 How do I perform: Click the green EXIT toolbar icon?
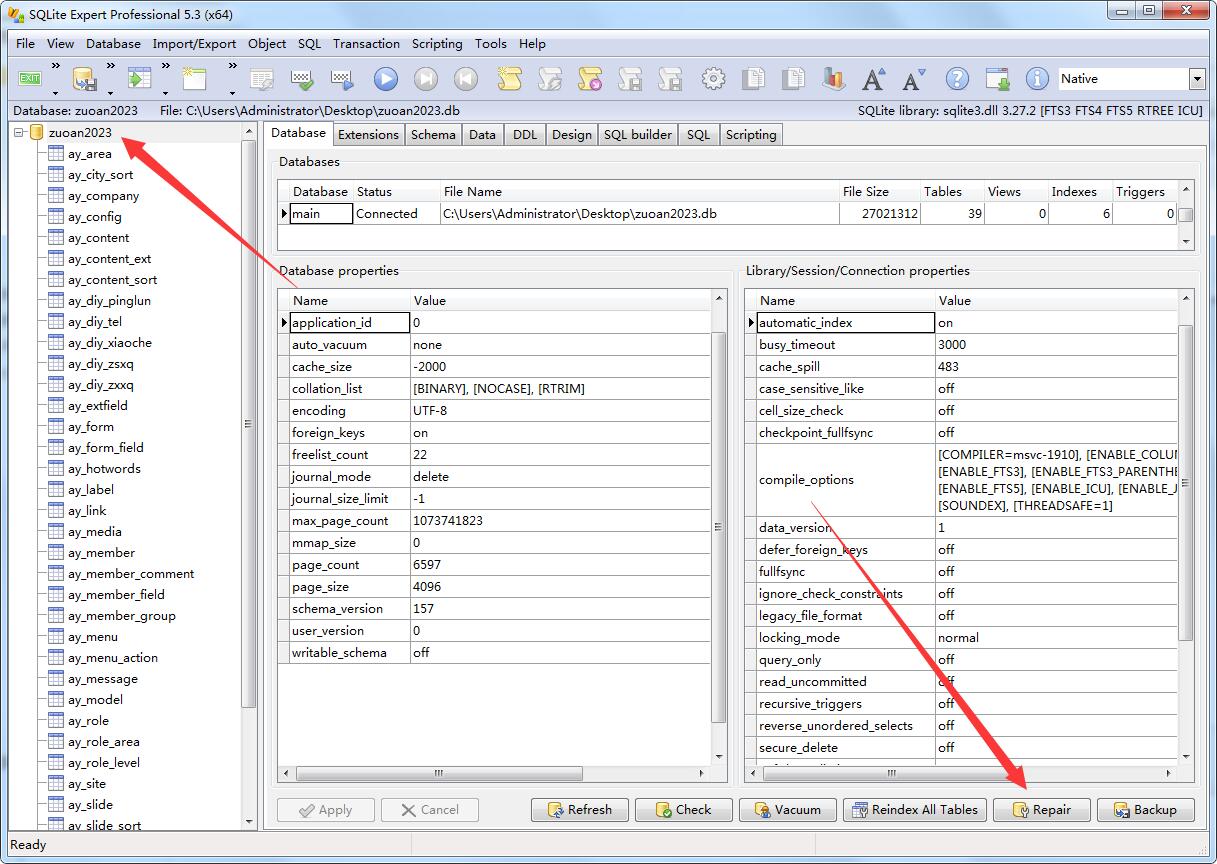coord(31,79)
